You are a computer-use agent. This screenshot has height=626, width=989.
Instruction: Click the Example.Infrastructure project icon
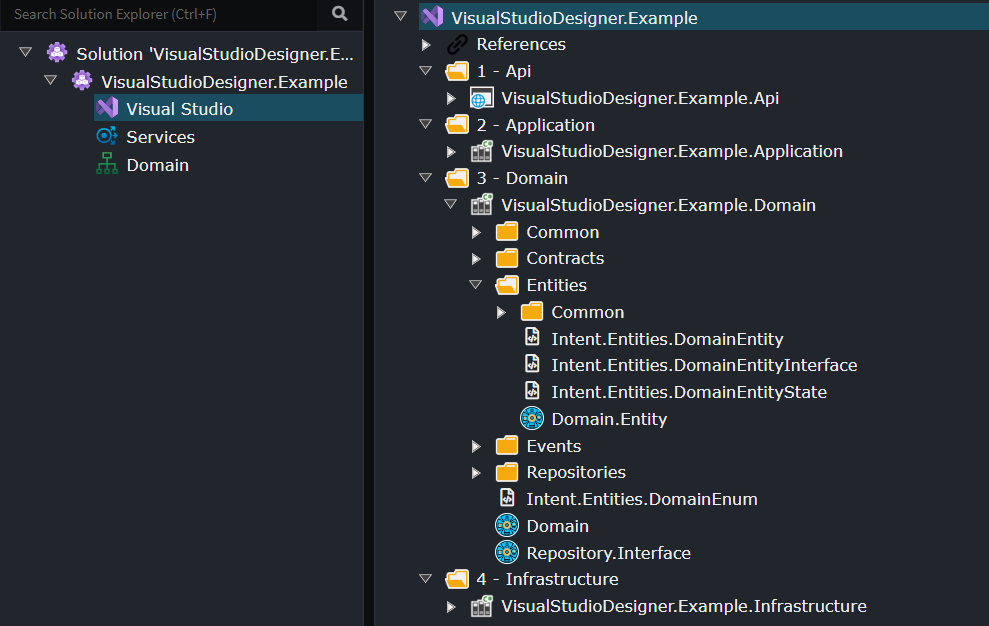[482, 606]
